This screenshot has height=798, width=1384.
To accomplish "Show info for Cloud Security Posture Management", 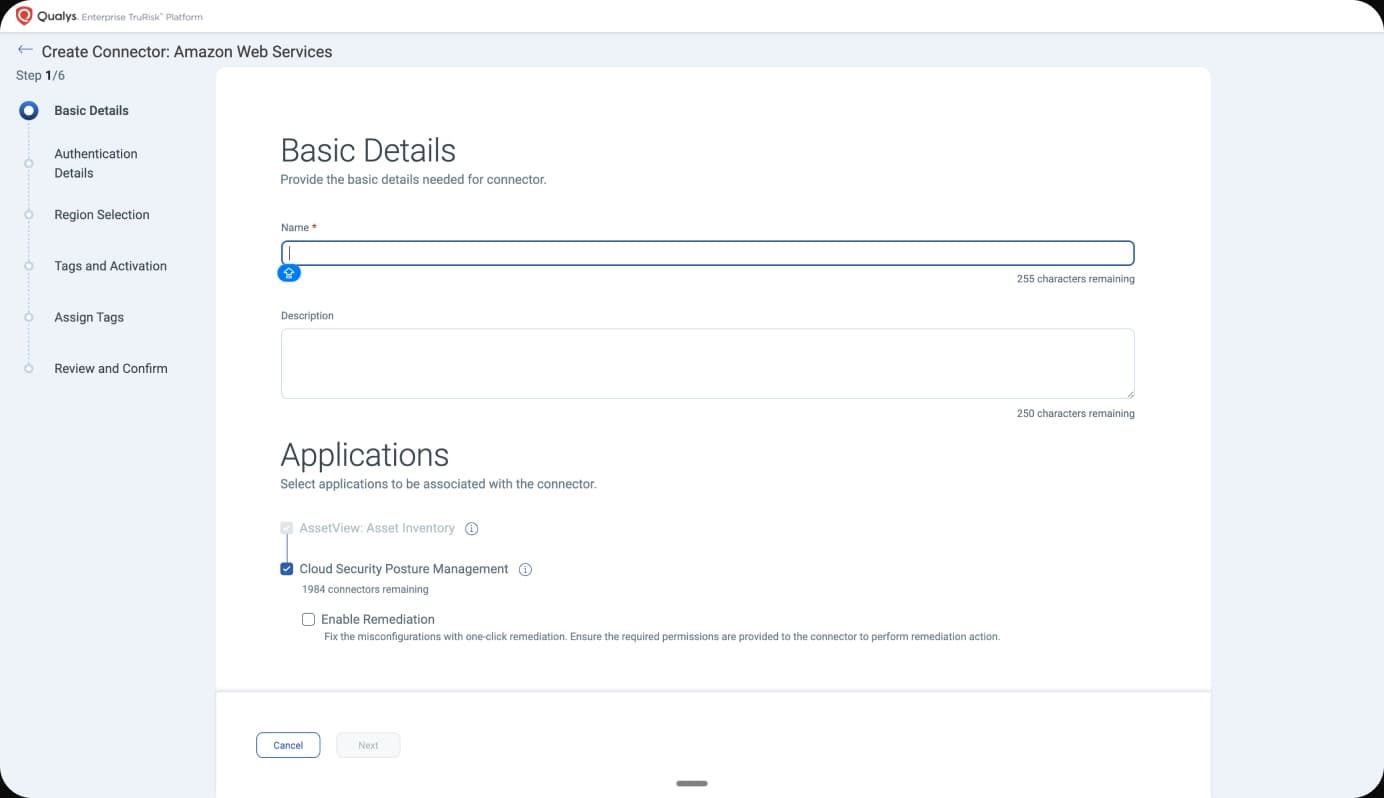I will 526,569.
